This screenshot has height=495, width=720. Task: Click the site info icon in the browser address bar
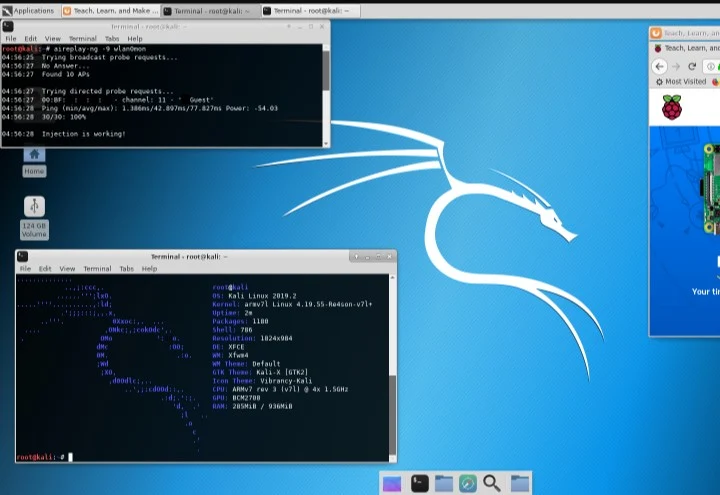pyautogui.click(x=710, y=67)
